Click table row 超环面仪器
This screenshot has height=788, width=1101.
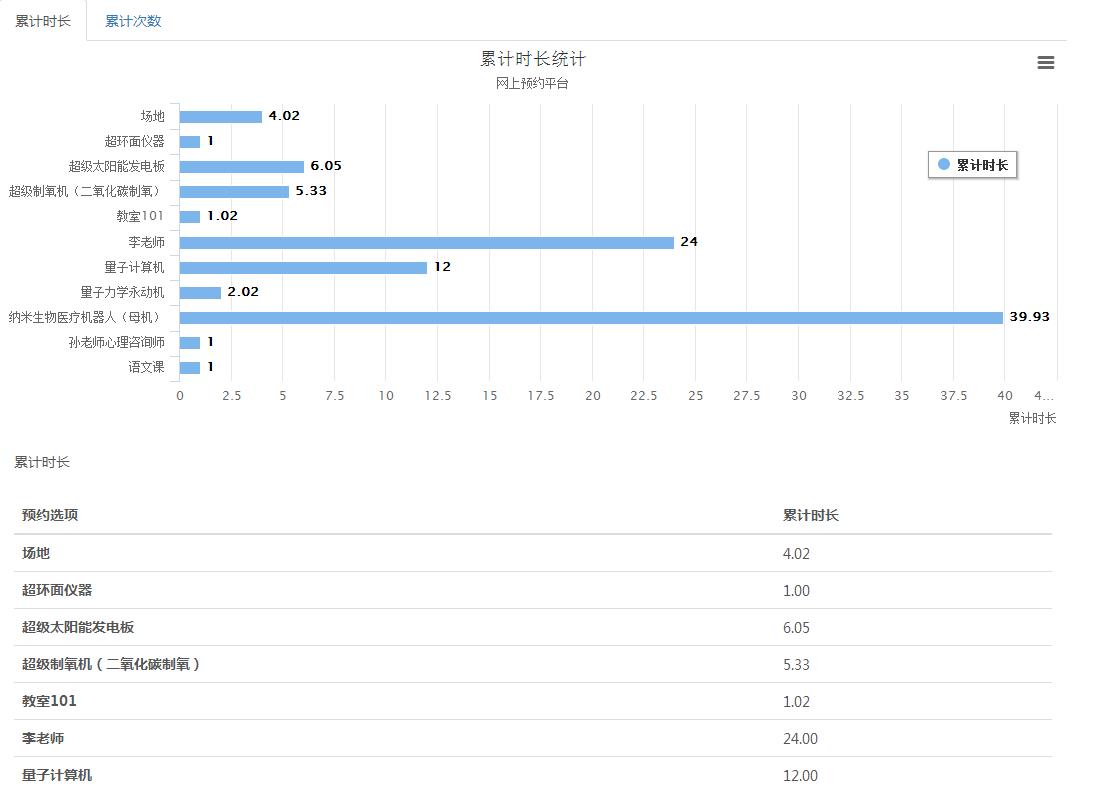pos(533,591)
